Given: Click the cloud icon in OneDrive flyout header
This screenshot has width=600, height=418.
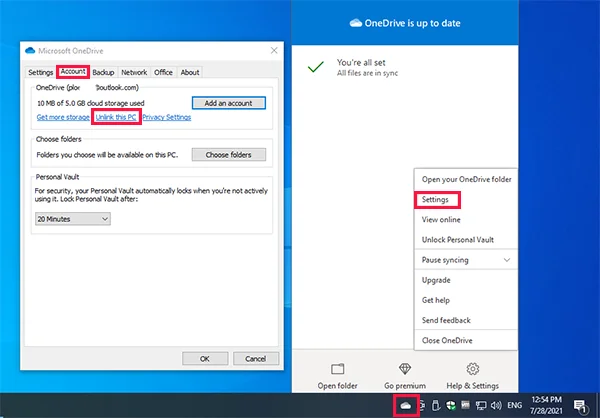Looking at the screenshot, I should pos(356,23).
